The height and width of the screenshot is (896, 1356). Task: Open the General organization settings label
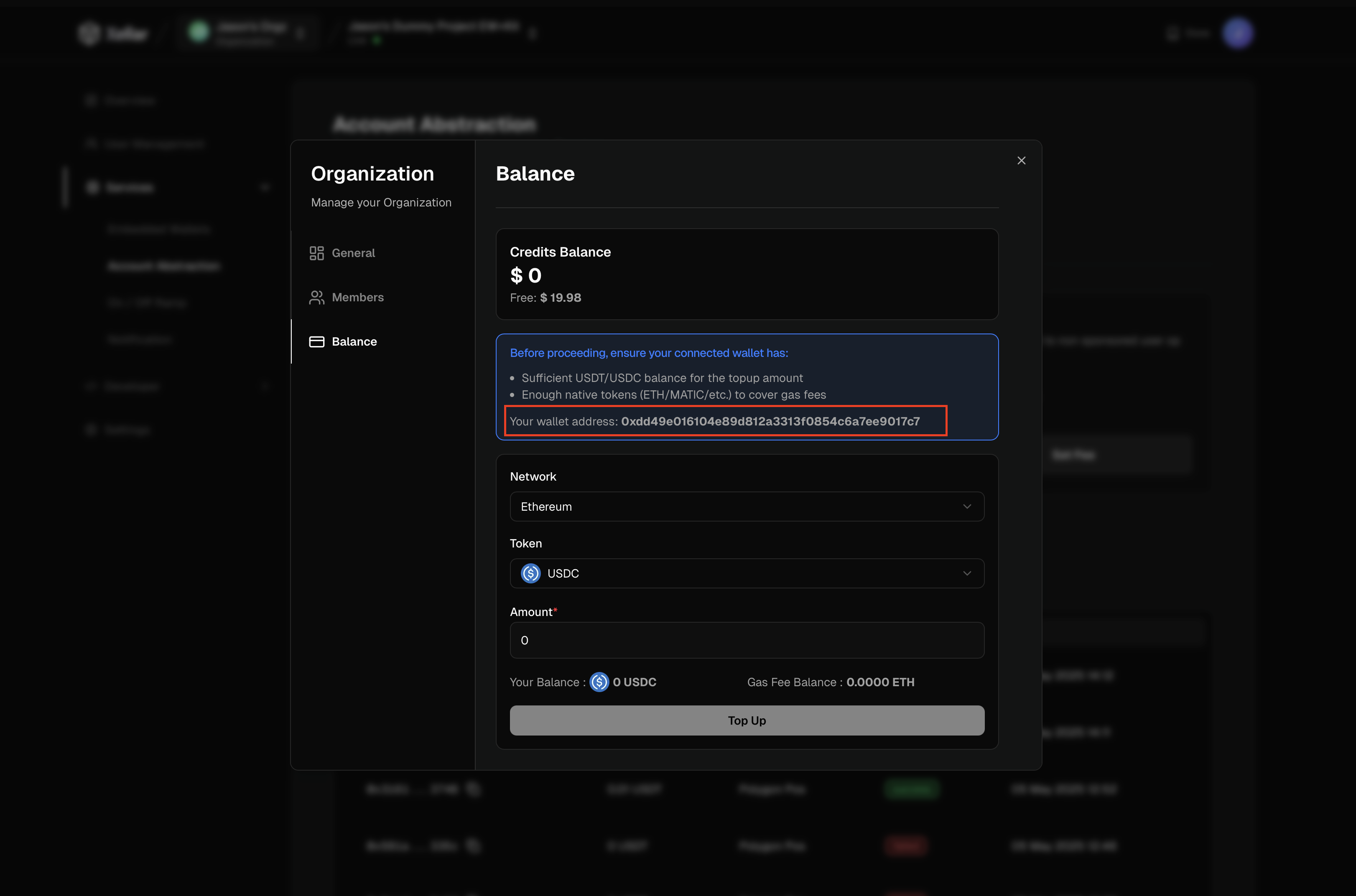pos(353,253)
